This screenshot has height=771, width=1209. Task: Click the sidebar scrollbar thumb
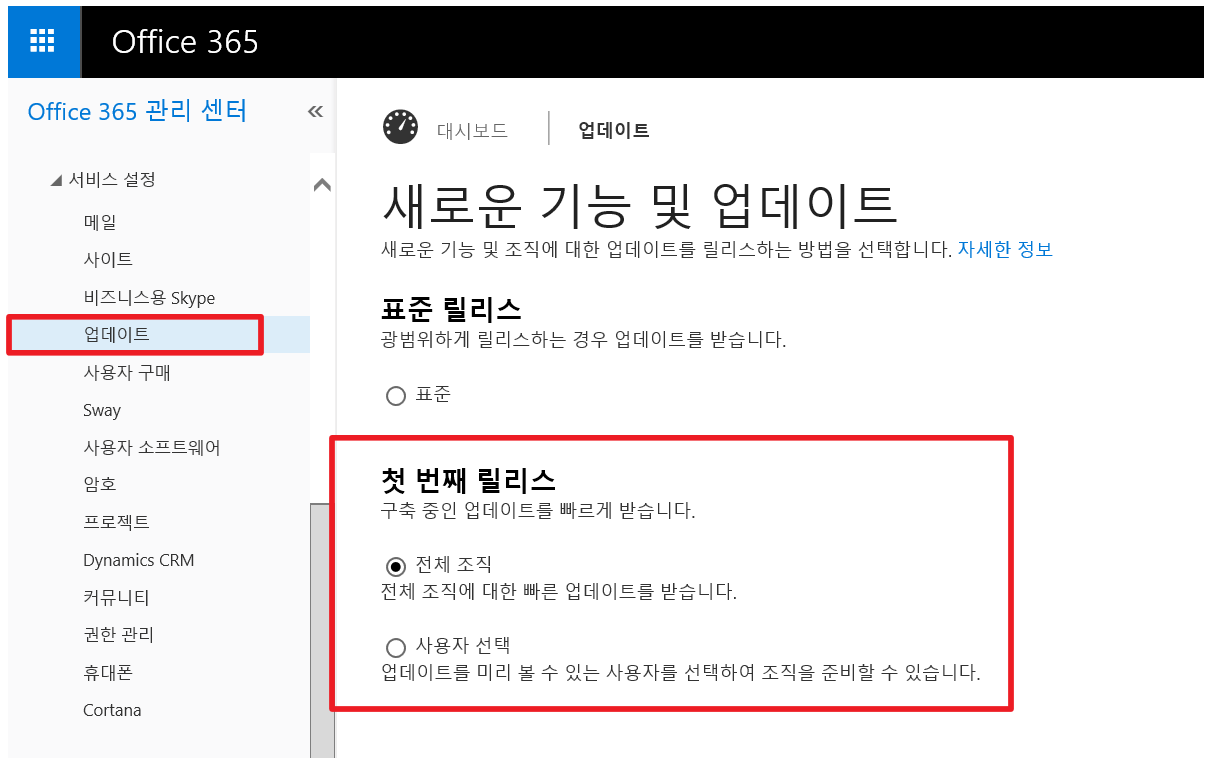click(322, 630)
